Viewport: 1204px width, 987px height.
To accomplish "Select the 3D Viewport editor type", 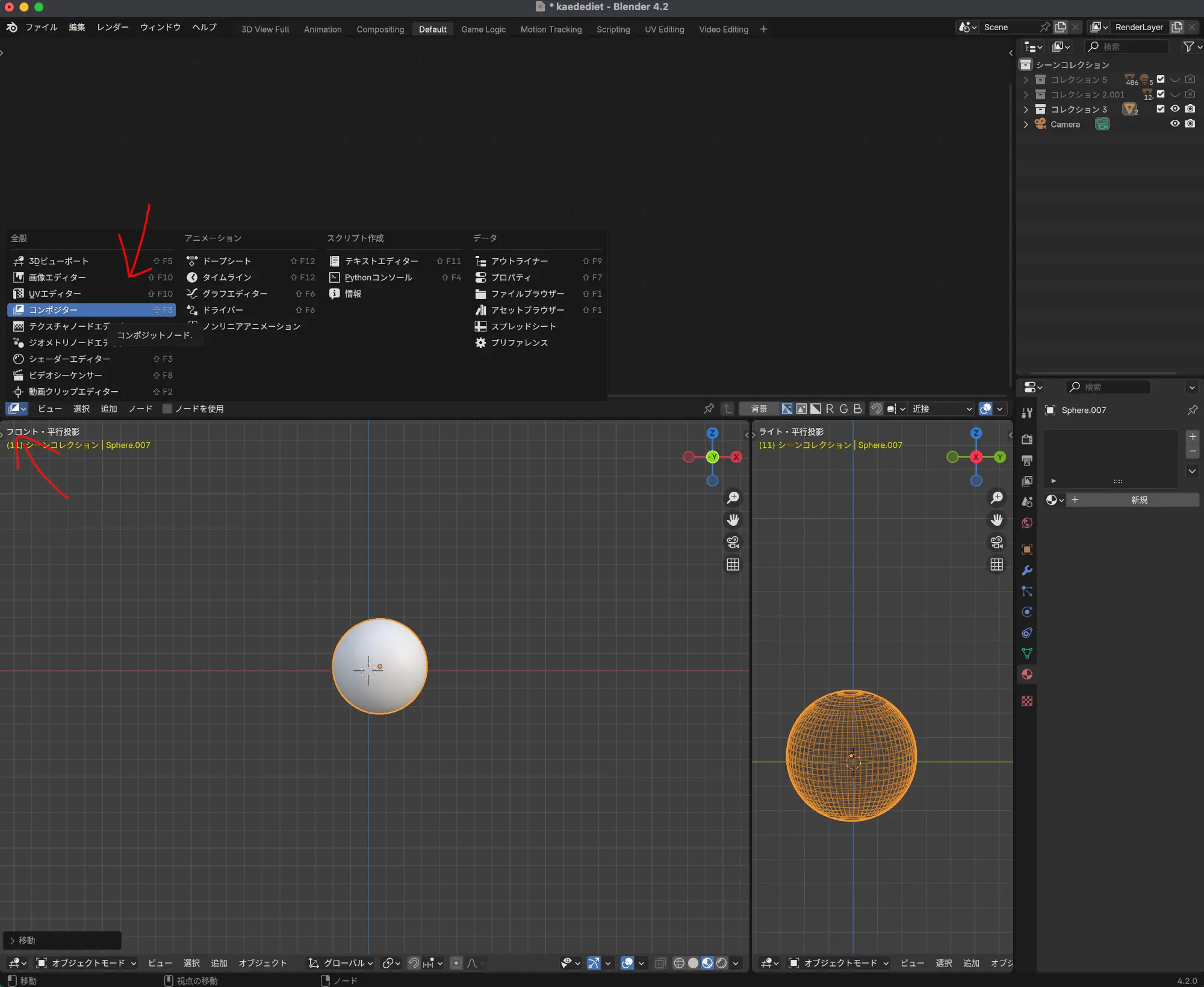I will click(92, 261).
